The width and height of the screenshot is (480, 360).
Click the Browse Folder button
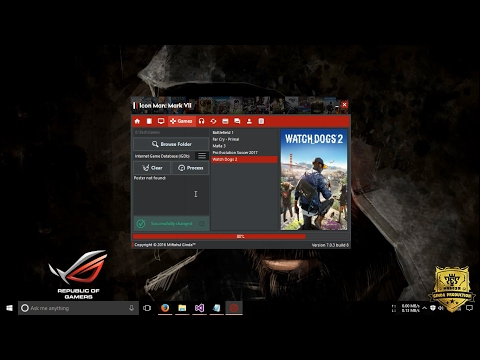tap(171, 144)
